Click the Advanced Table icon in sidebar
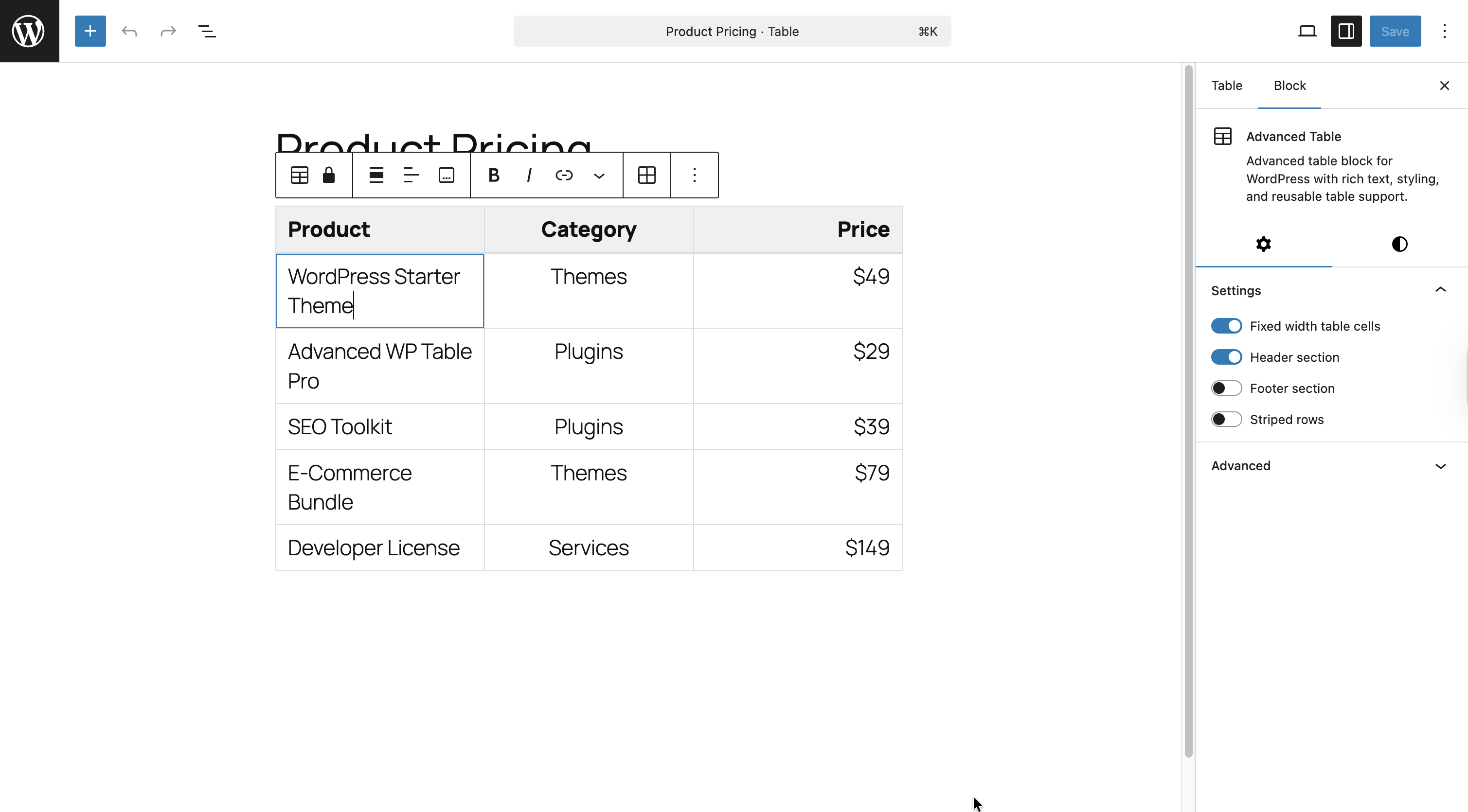The height and width of the screenshot is (812, 1468). [1222, 136]
